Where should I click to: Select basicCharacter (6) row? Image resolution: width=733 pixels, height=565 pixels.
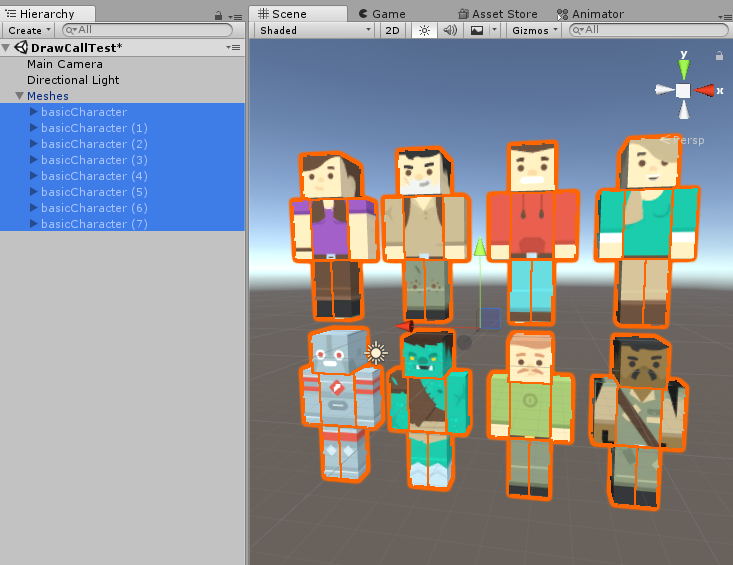click(x=122, y=207)
